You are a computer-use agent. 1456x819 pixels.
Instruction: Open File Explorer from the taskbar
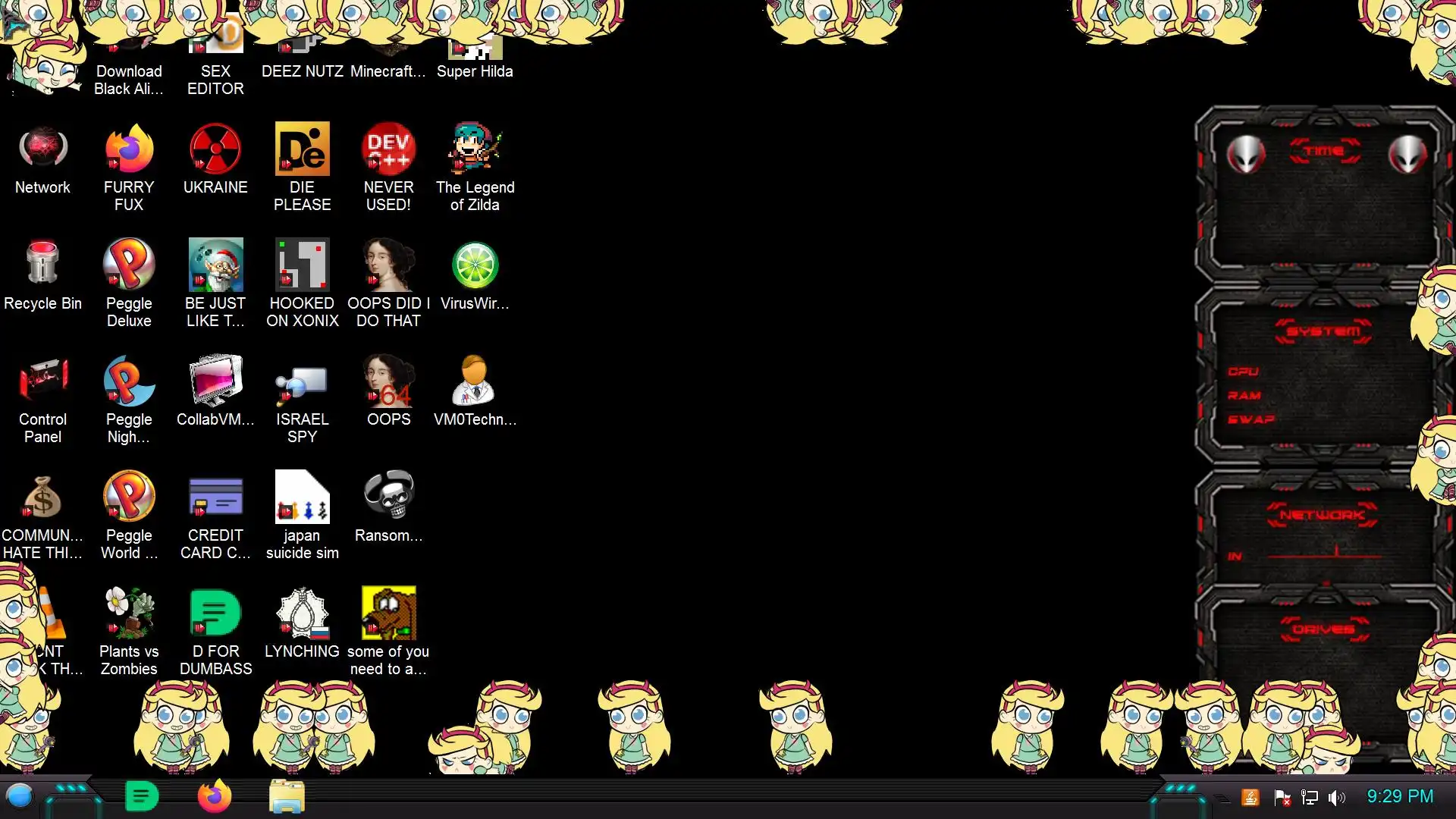(x=287, y=796)
